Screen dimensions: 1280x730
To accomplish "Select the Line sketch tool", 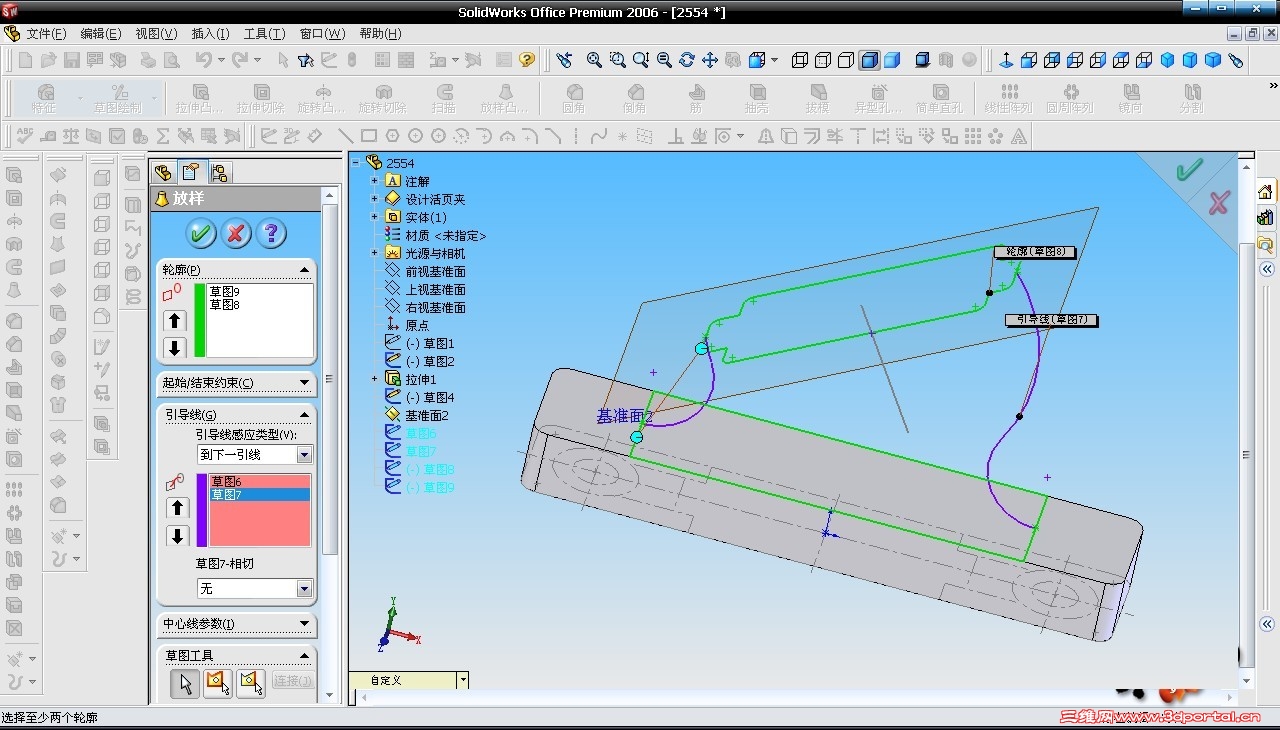I will [x=345, y=136].
